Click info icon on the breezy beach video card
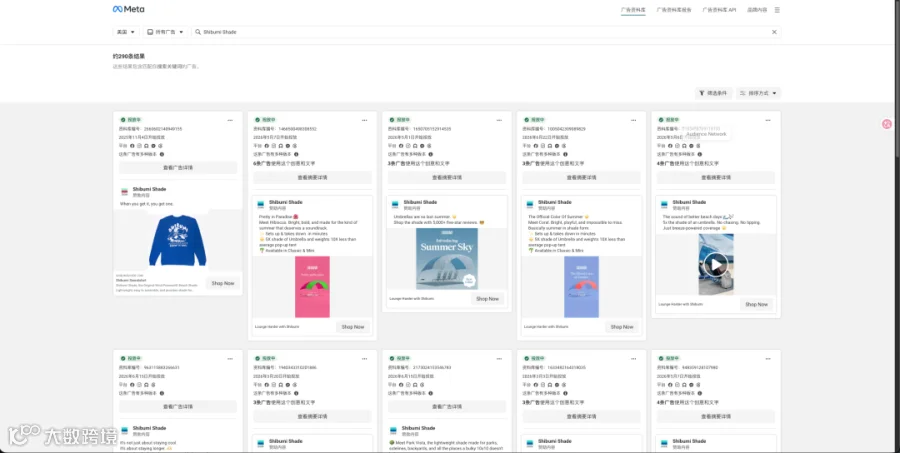 point(700,154)
